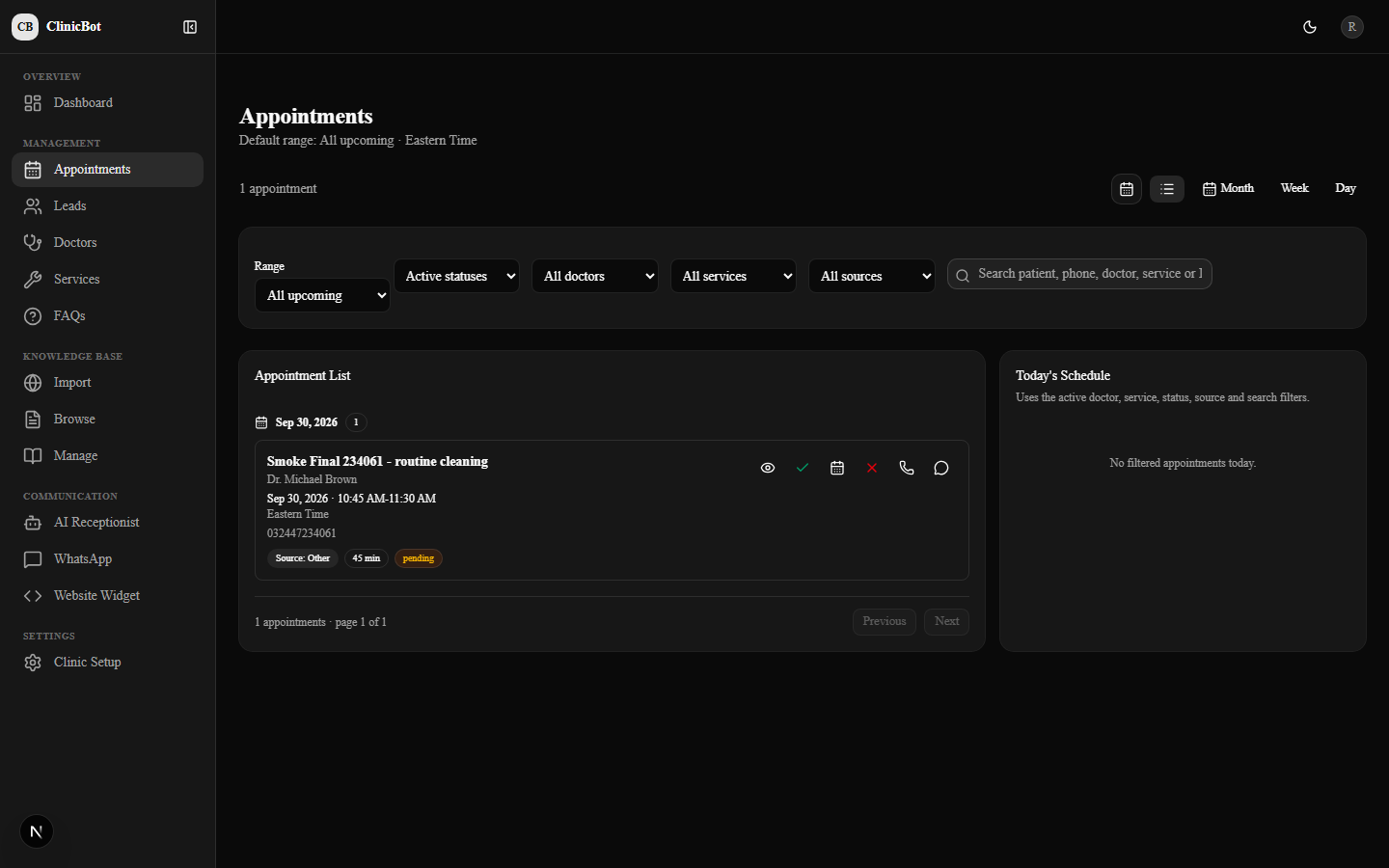Click the Source: Other badge
Viewport: 1389px width, 868px height.
tap(303, 558)
